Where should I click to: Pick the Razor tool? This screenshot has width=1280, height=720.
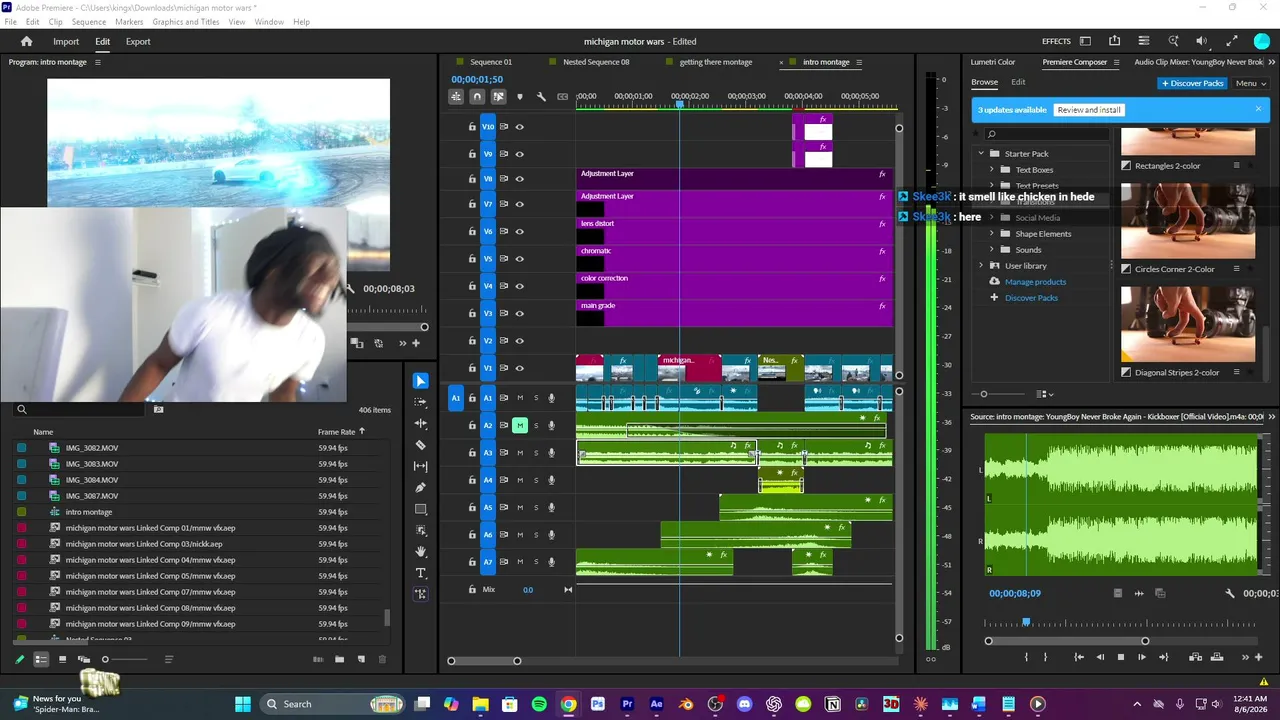[421, 445]
